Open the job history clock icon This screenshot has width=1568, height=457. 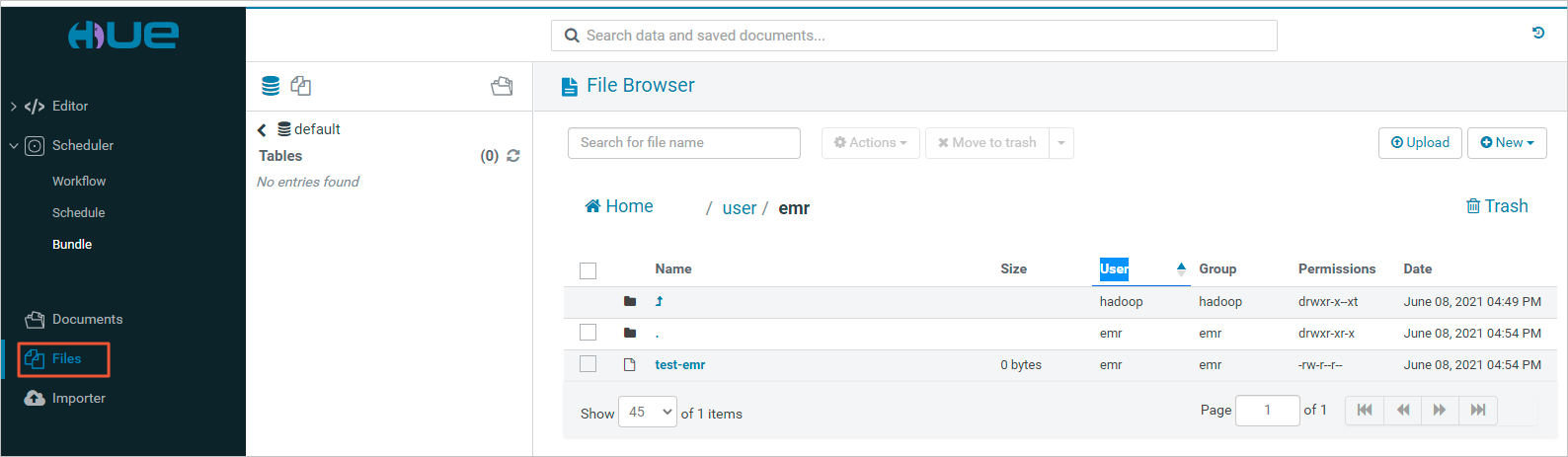1538,33
